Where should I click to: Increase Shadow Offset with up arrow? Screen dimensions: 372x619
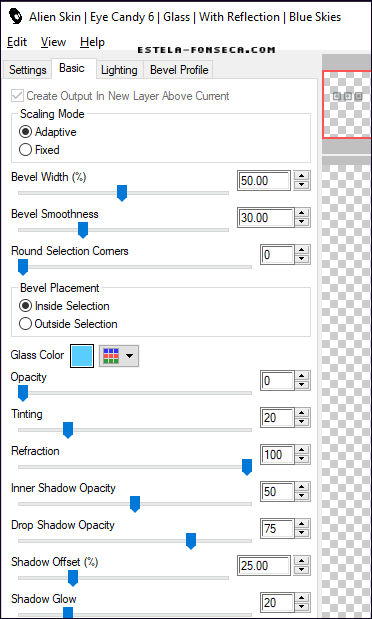point(302,561)
